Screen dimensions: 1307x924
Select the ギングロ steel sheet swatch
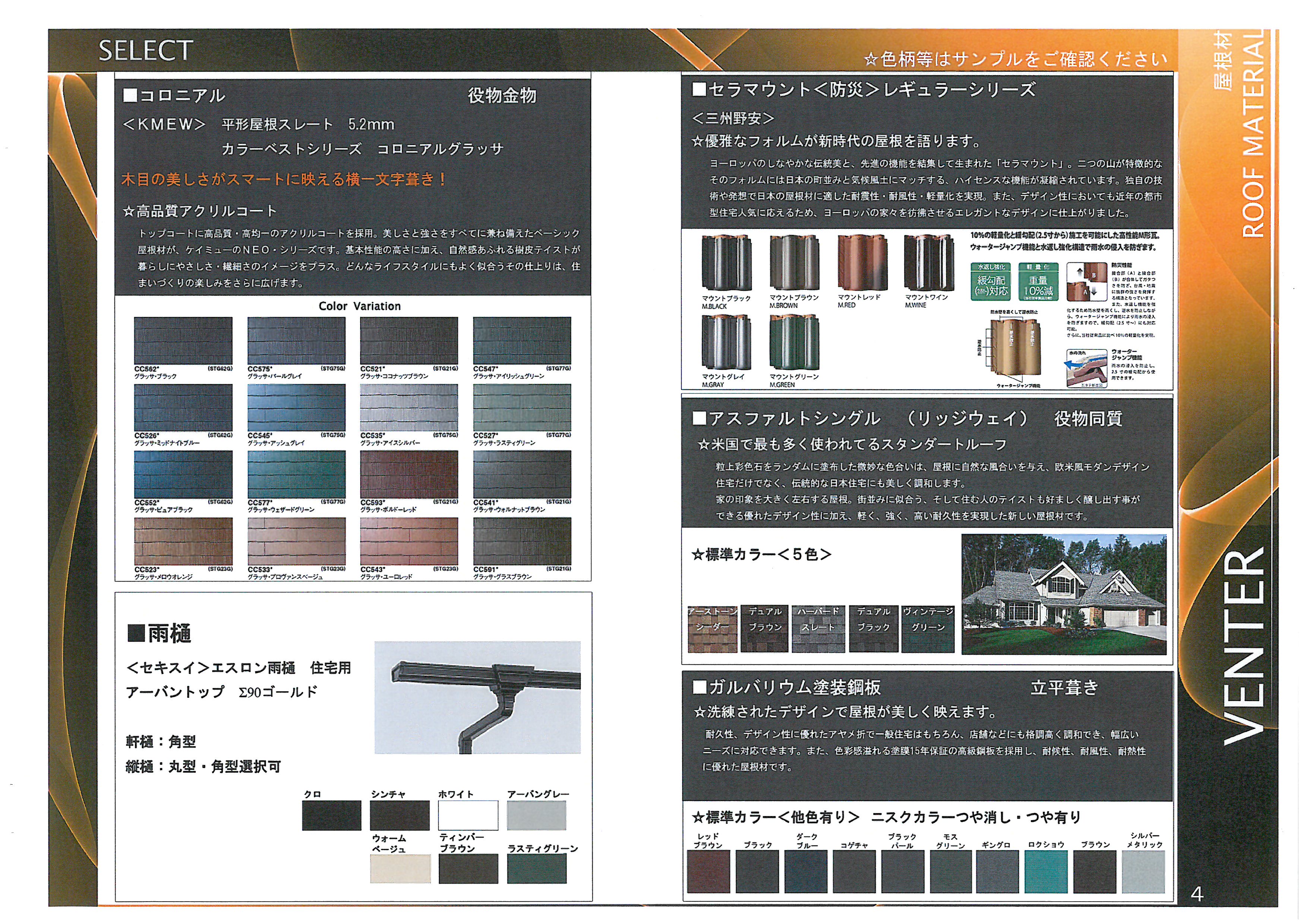(997, 872)
